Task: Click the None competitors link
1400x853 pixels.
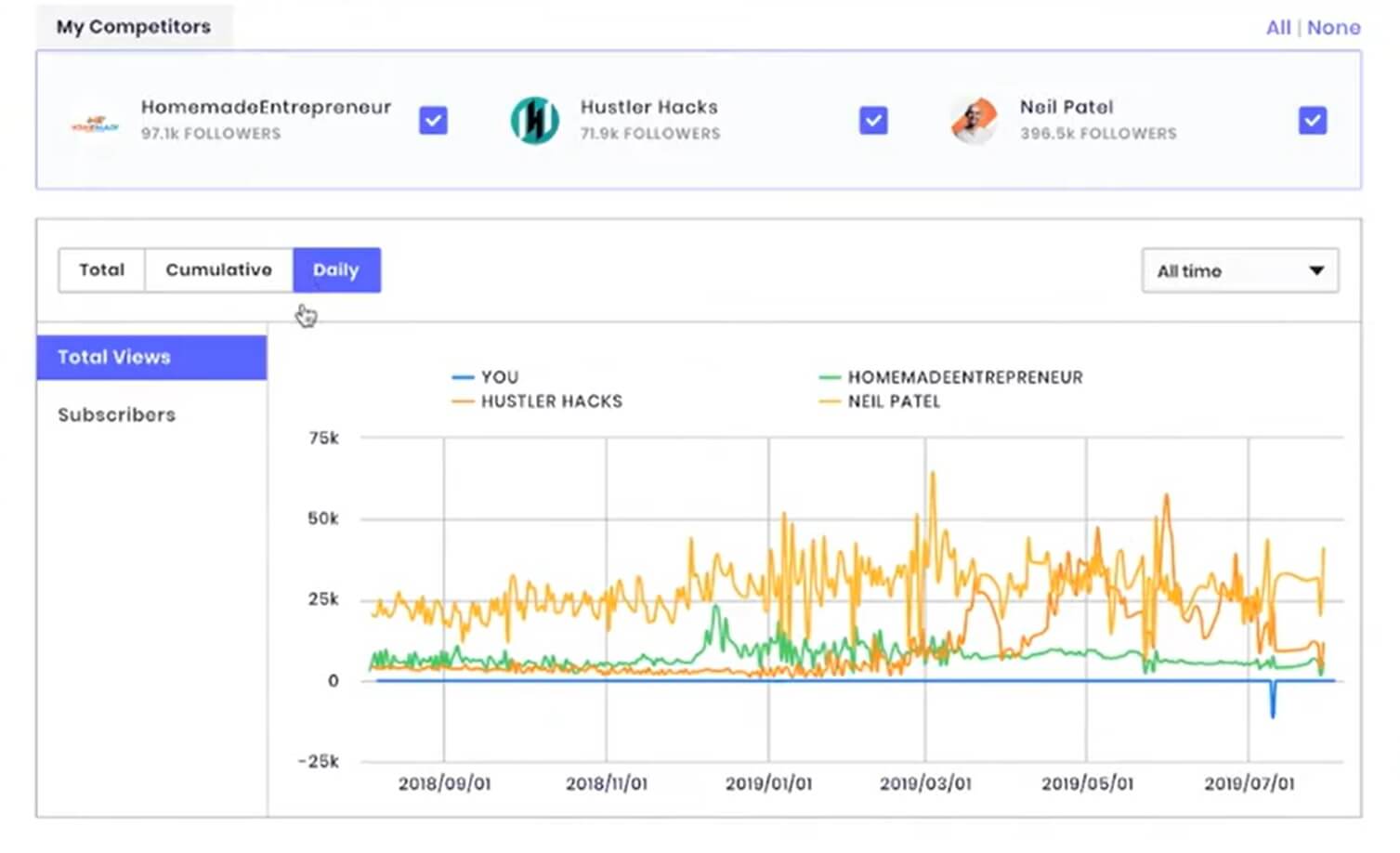Action: 1333,28
